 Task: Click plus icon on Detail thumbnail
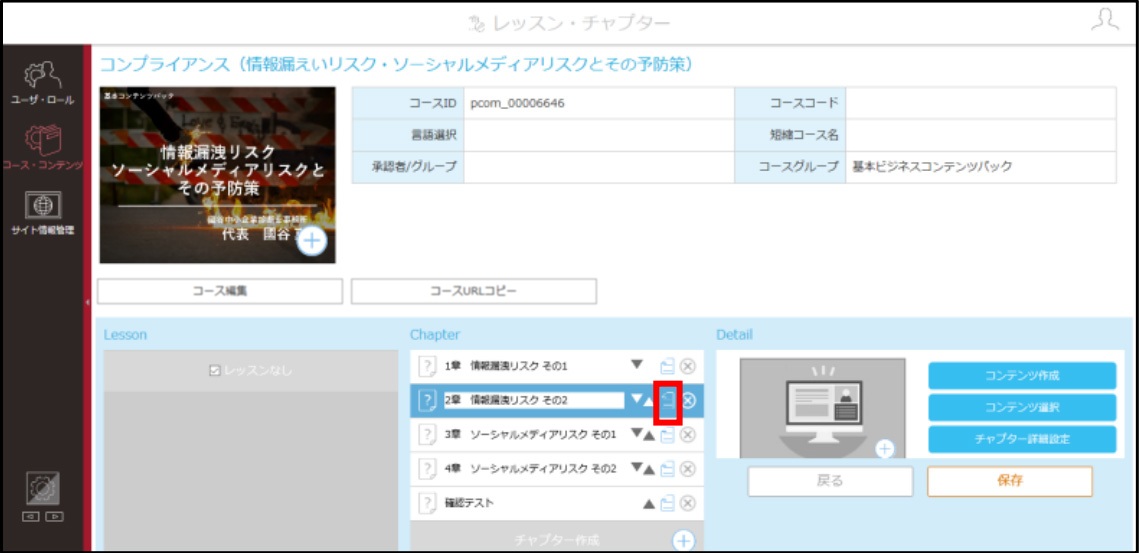884,449
